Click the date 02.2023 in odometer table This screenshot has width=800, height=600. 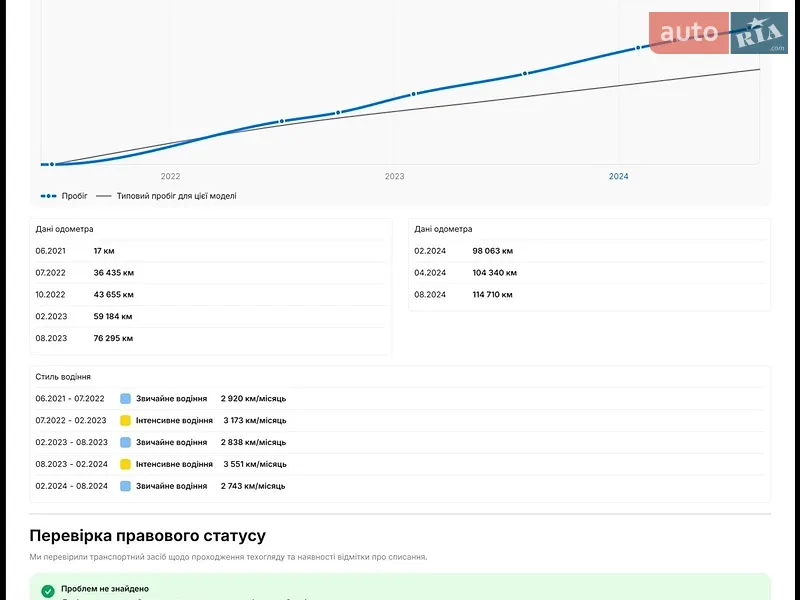coord(51,316)
